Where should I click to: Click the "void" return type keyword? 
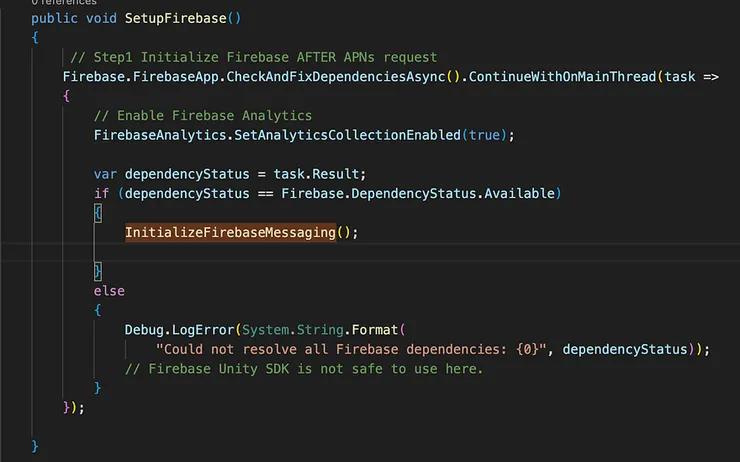101,18
